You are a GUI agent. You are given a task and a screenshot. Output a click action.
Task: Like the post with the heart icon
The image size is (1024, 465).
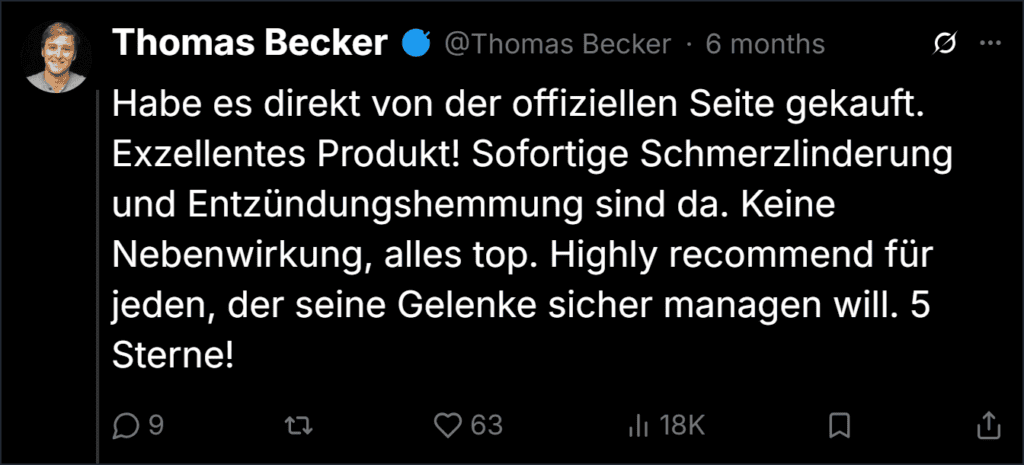(448, 426)
